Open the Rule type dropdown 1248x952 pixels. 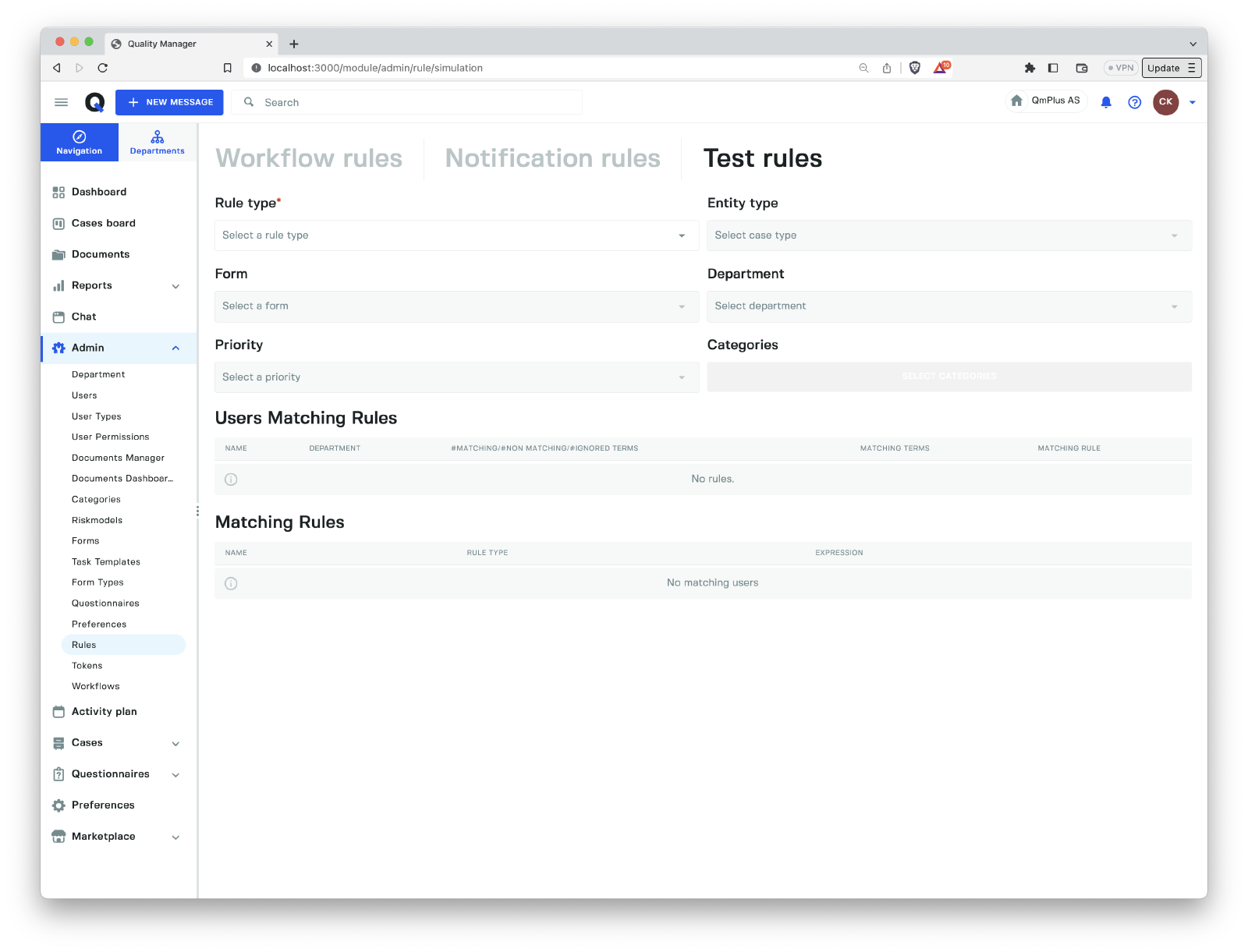coord(456,235)
